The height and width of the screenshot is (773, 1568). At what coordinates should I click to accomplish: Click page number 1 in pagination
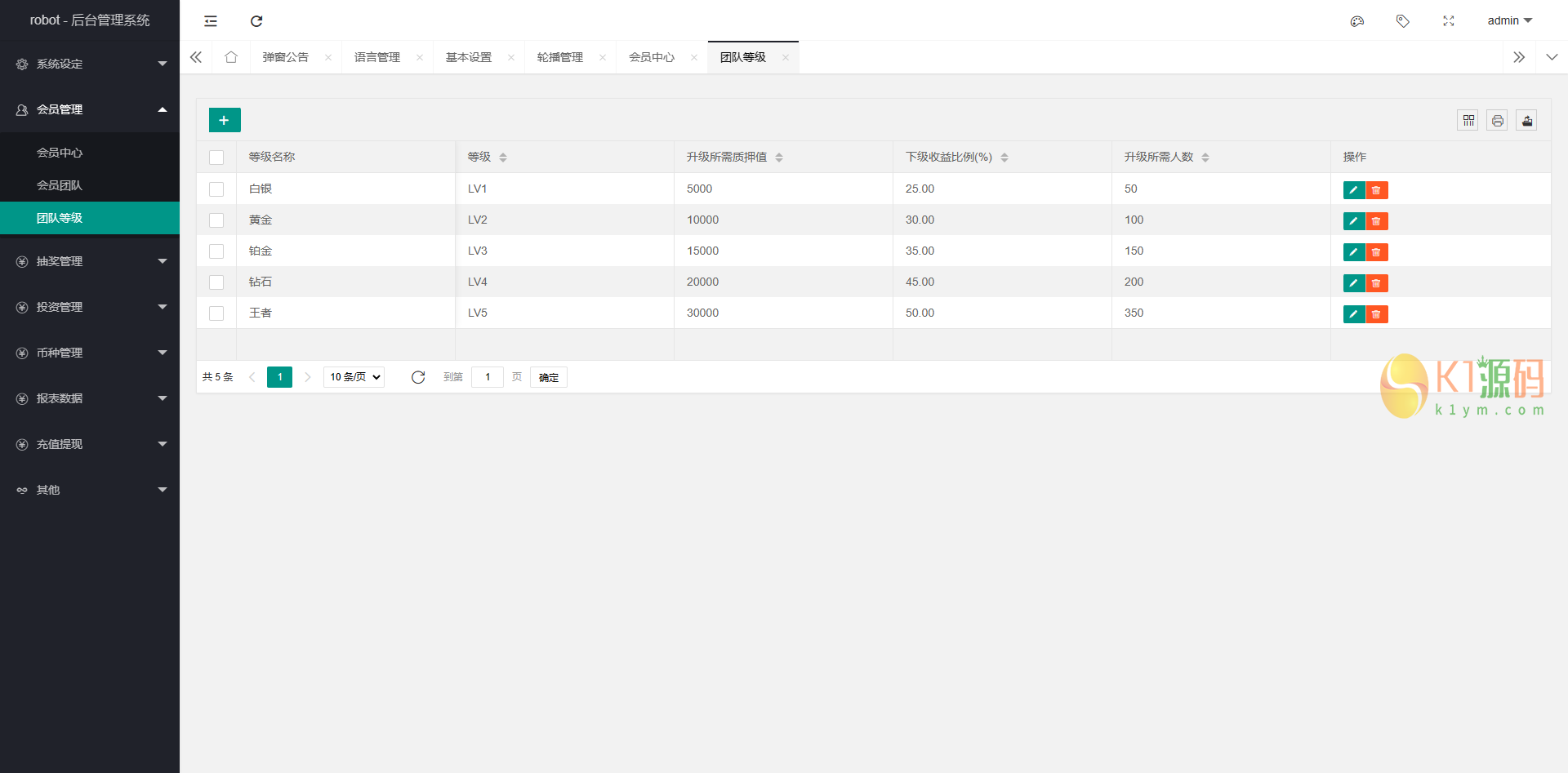(x=279, y=377)
